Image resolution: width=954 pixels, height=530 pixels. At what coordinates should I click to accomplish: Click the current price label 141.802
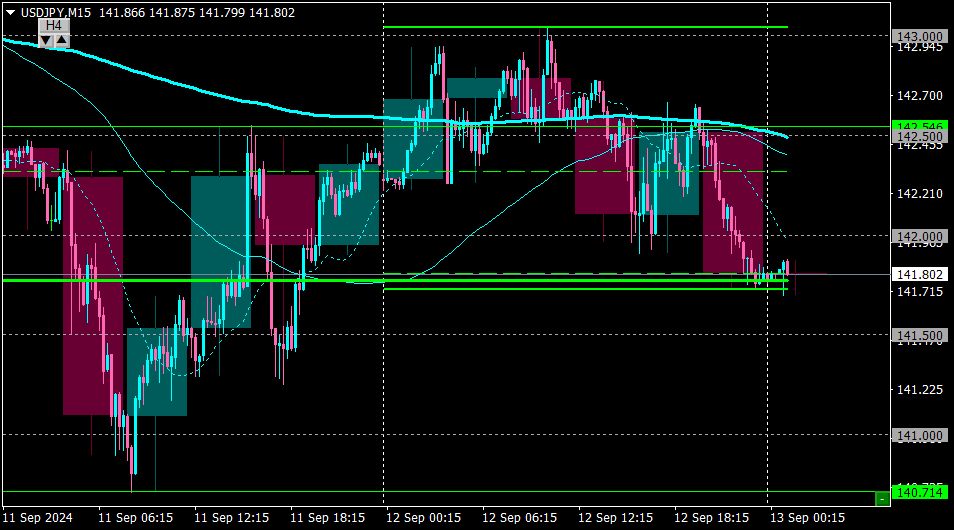(919, 275)
